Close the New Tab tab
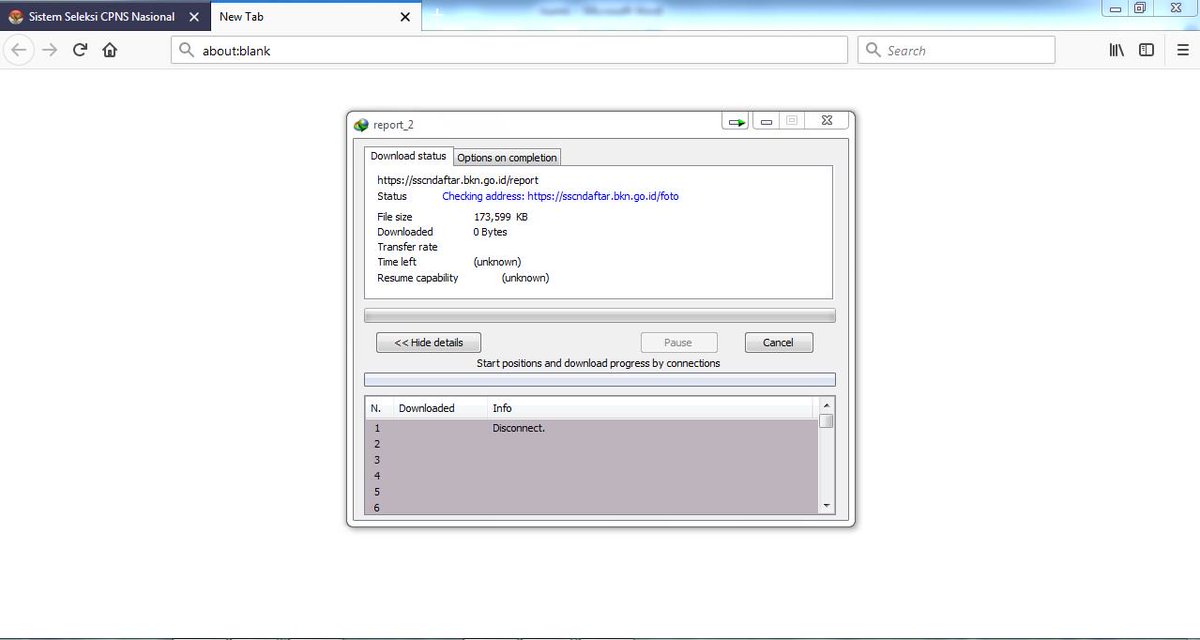 pos(405,17)
